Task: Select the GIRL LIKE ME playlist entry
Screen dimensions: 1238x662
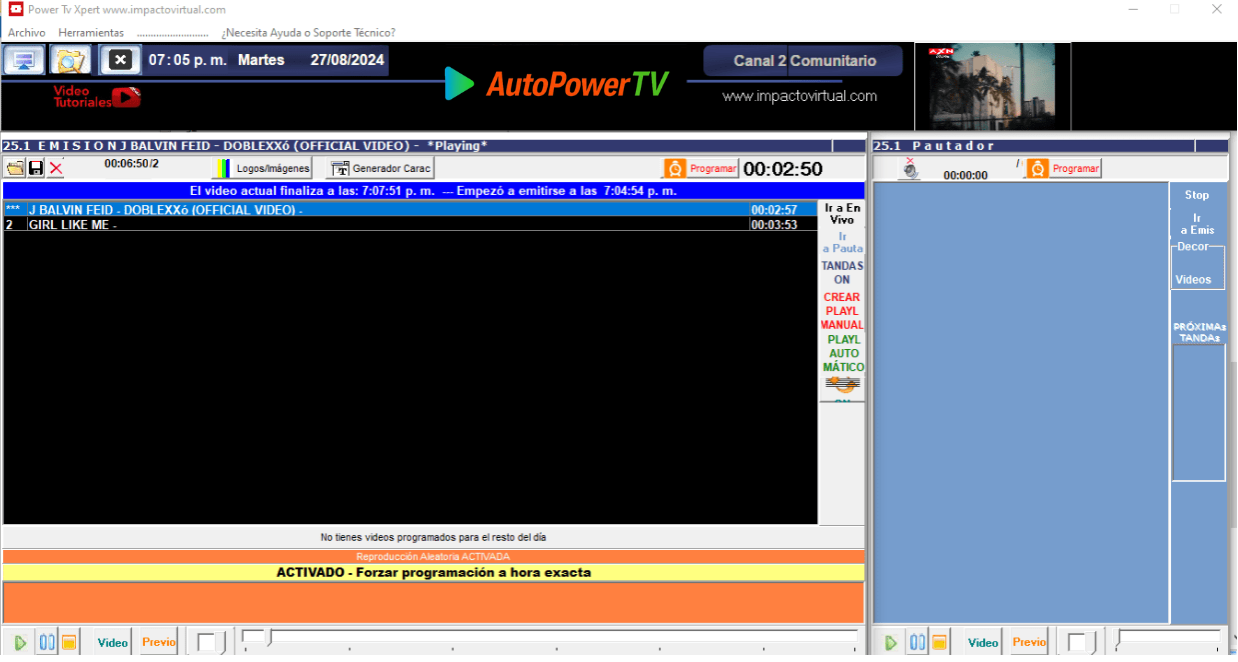Action: pos(300,224)
